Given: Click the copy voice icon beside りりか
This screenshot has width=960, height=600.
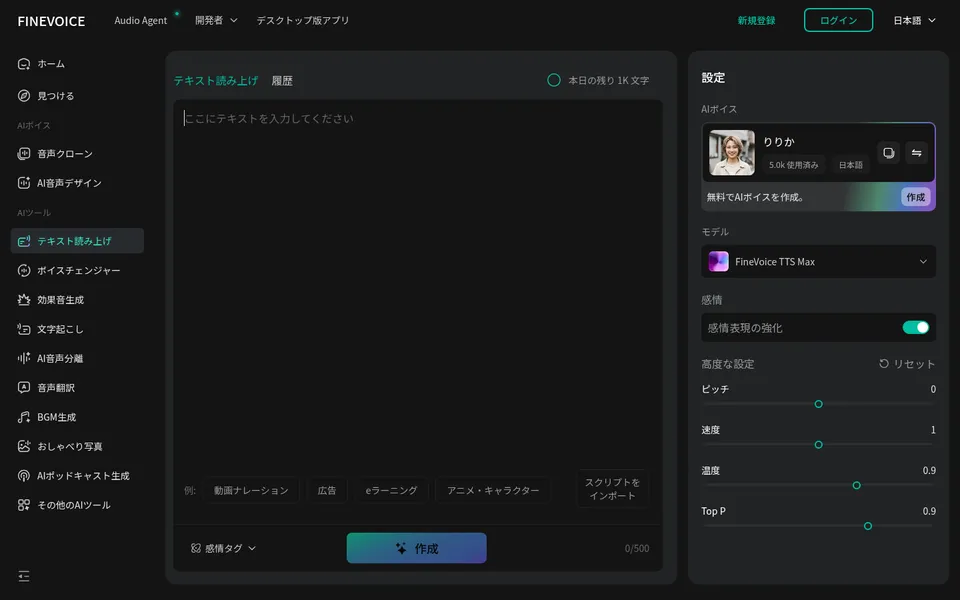Looking at the screenshot, I should point(888,153).
